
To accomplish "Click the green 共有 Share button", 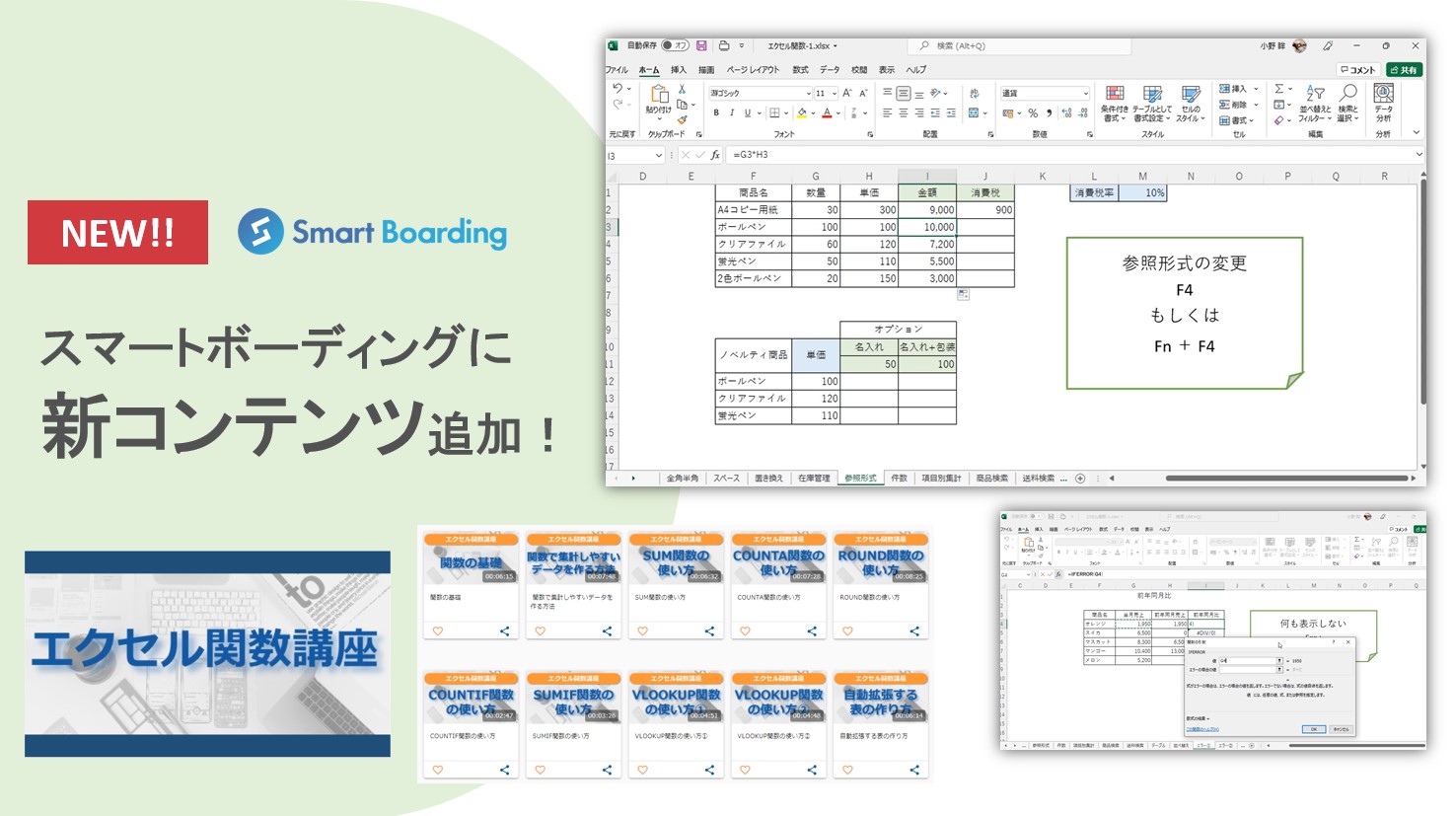I will click(1404, 70).
